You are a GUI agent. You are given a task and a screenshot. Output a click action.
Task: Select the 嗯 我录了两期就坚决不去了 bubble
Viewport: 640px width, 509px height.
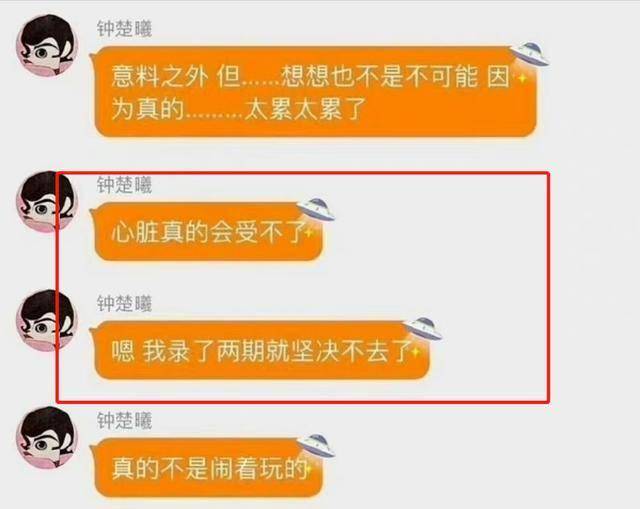[260, 350]
